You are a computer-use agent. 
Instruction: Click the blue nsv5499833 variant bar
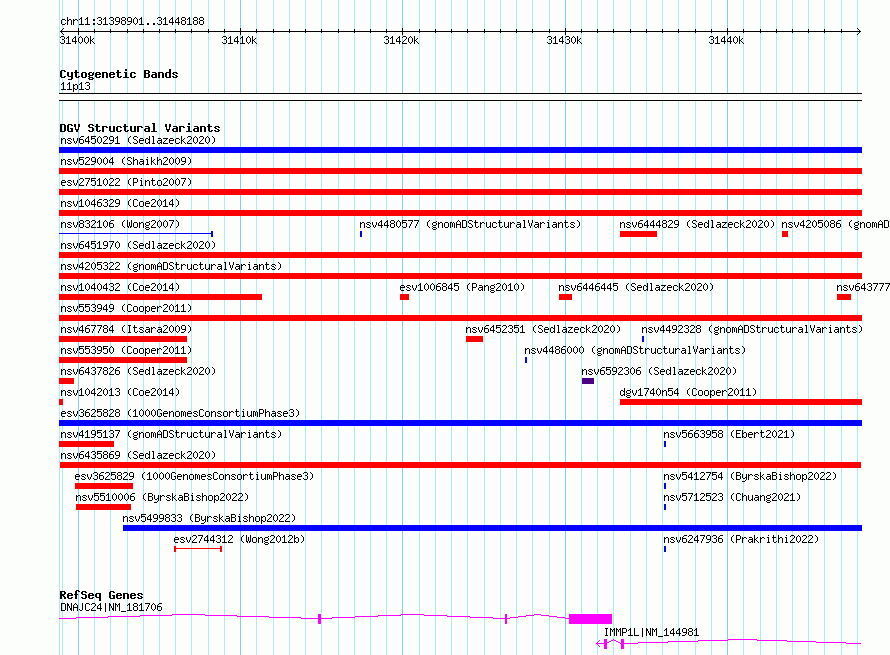pyautogui.click(x=492, y=528)
